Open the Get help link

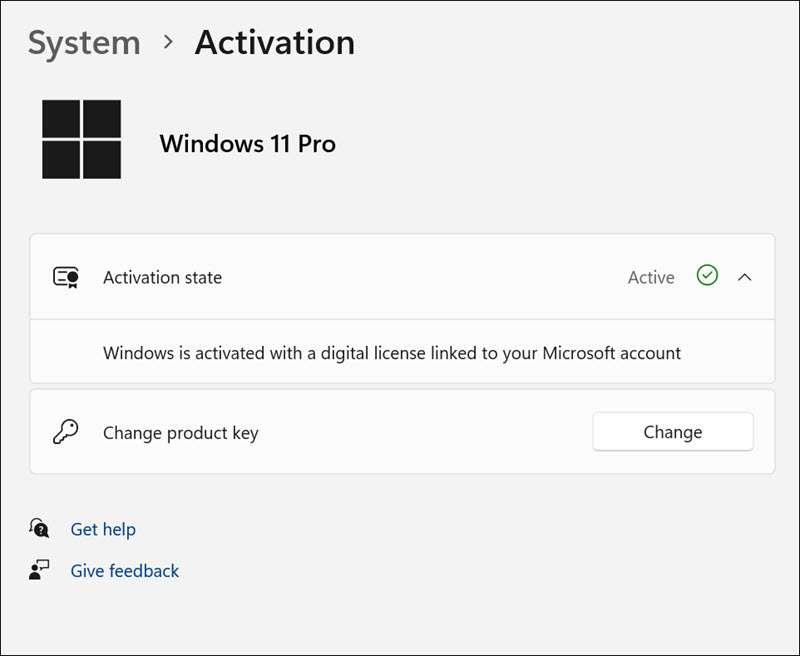(103, 529)
